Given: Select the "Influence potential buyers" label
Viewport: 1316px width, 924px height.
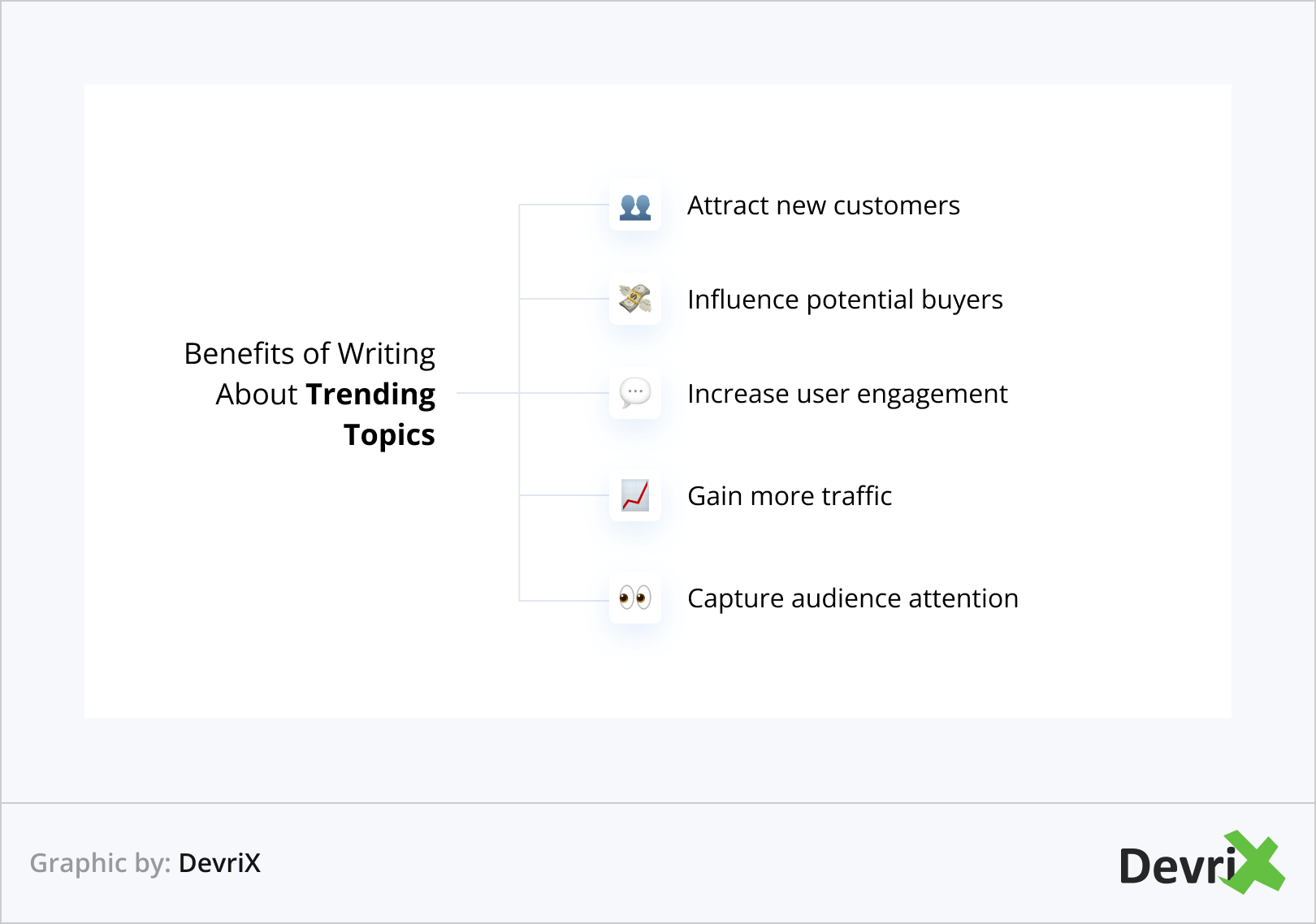Looking at the screenshot, I should [845, 300].
